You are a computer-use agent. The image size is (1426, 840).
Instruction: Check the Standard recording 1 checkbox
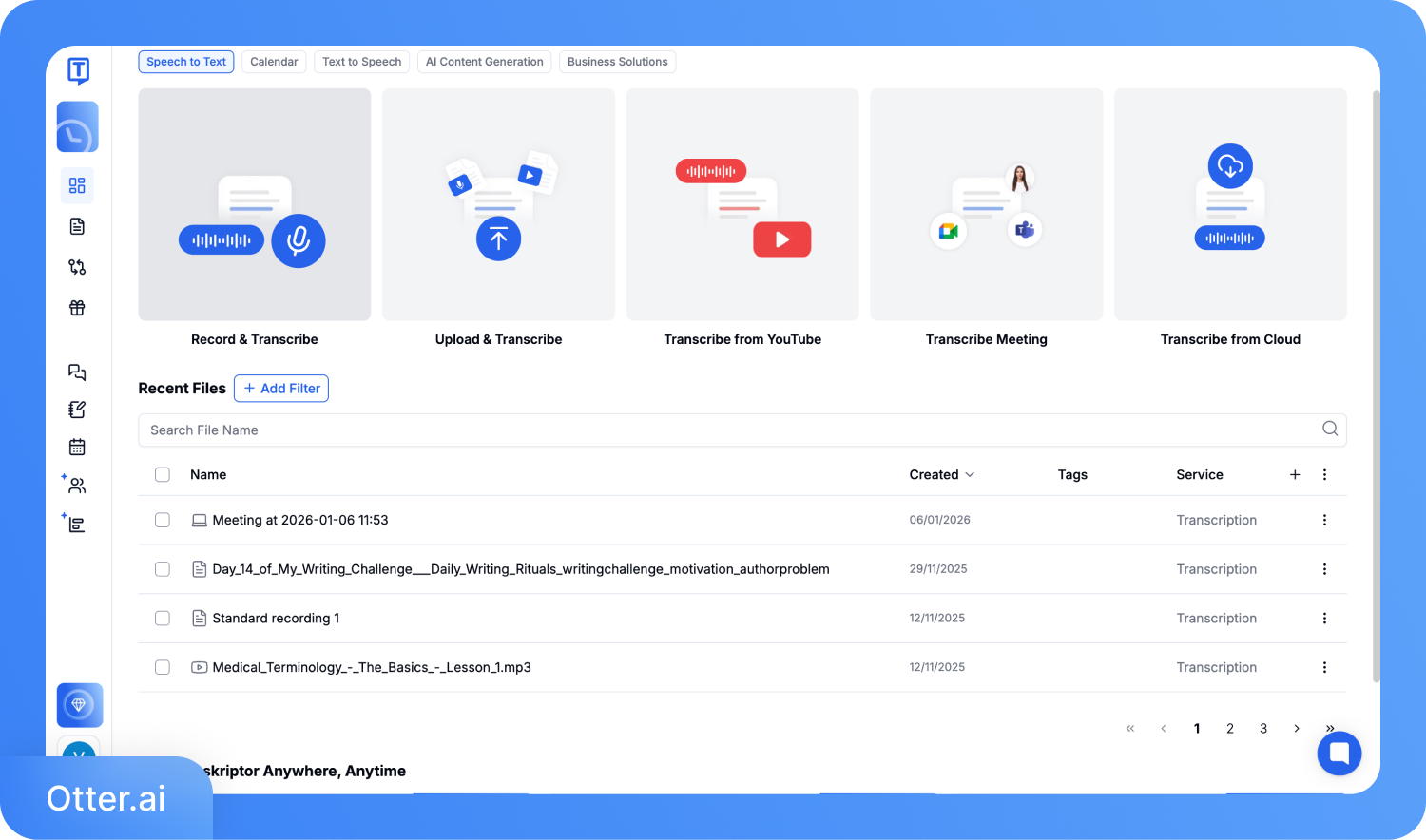point(163,619)
